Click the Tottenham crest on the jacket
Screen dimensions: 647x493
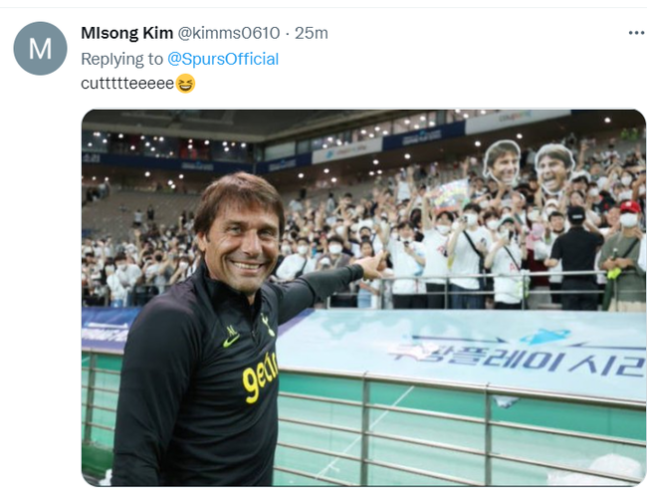coord(268,325)
